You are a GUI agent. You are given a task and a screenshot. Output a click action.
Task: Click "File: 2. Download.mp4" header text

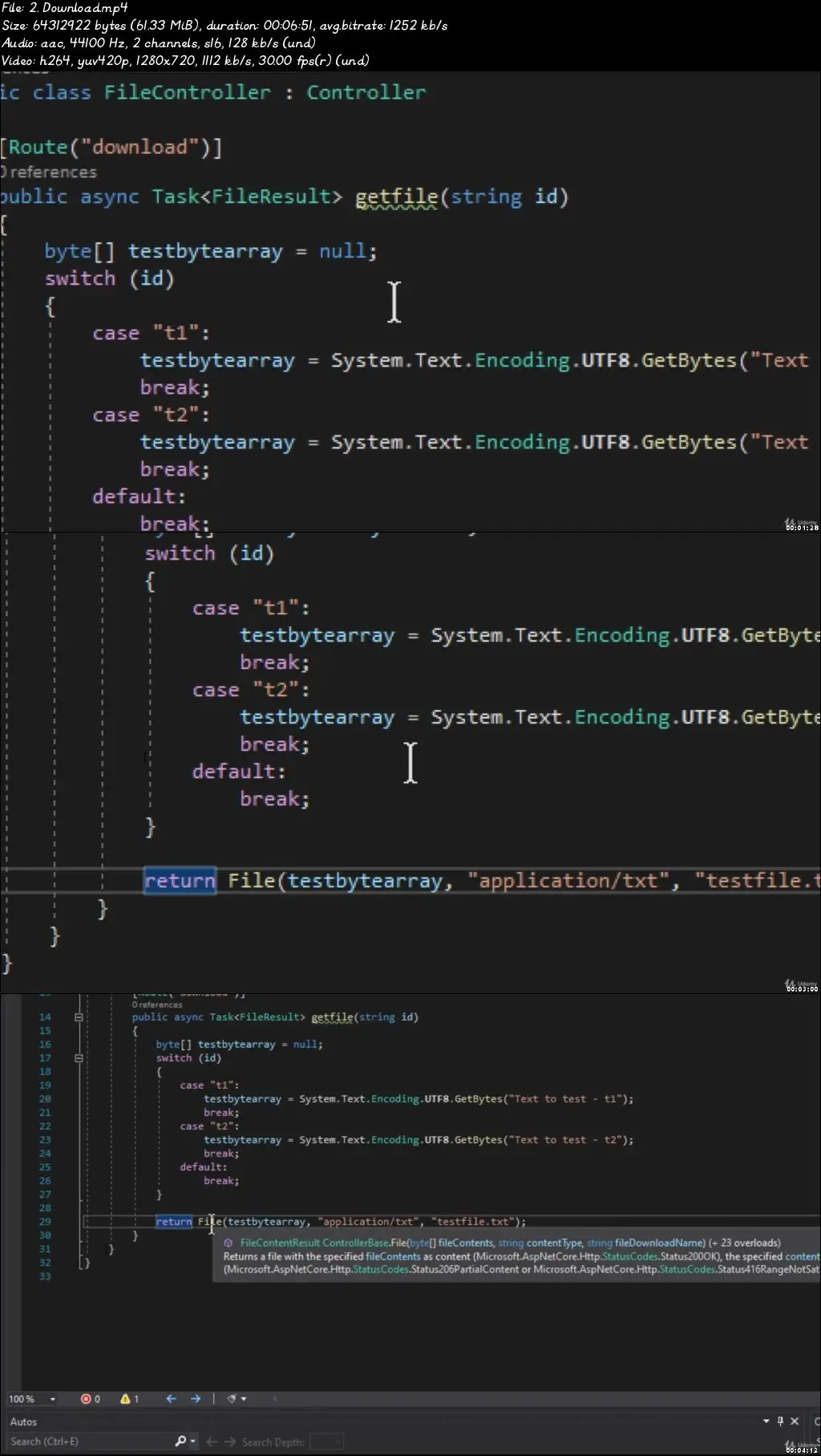66,8
